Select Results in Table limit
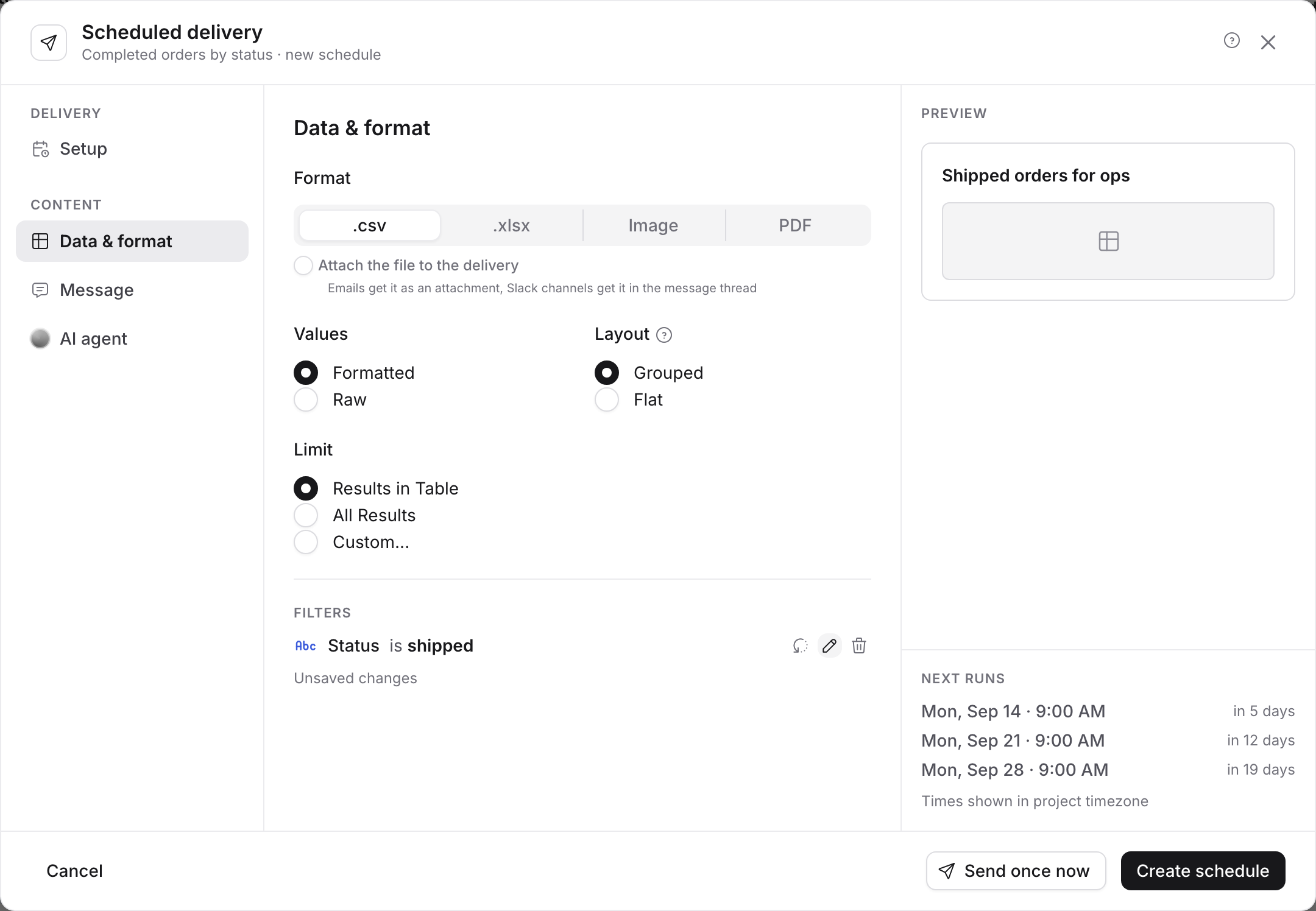The image size is (1316, 911). click(x=306, y=488)
